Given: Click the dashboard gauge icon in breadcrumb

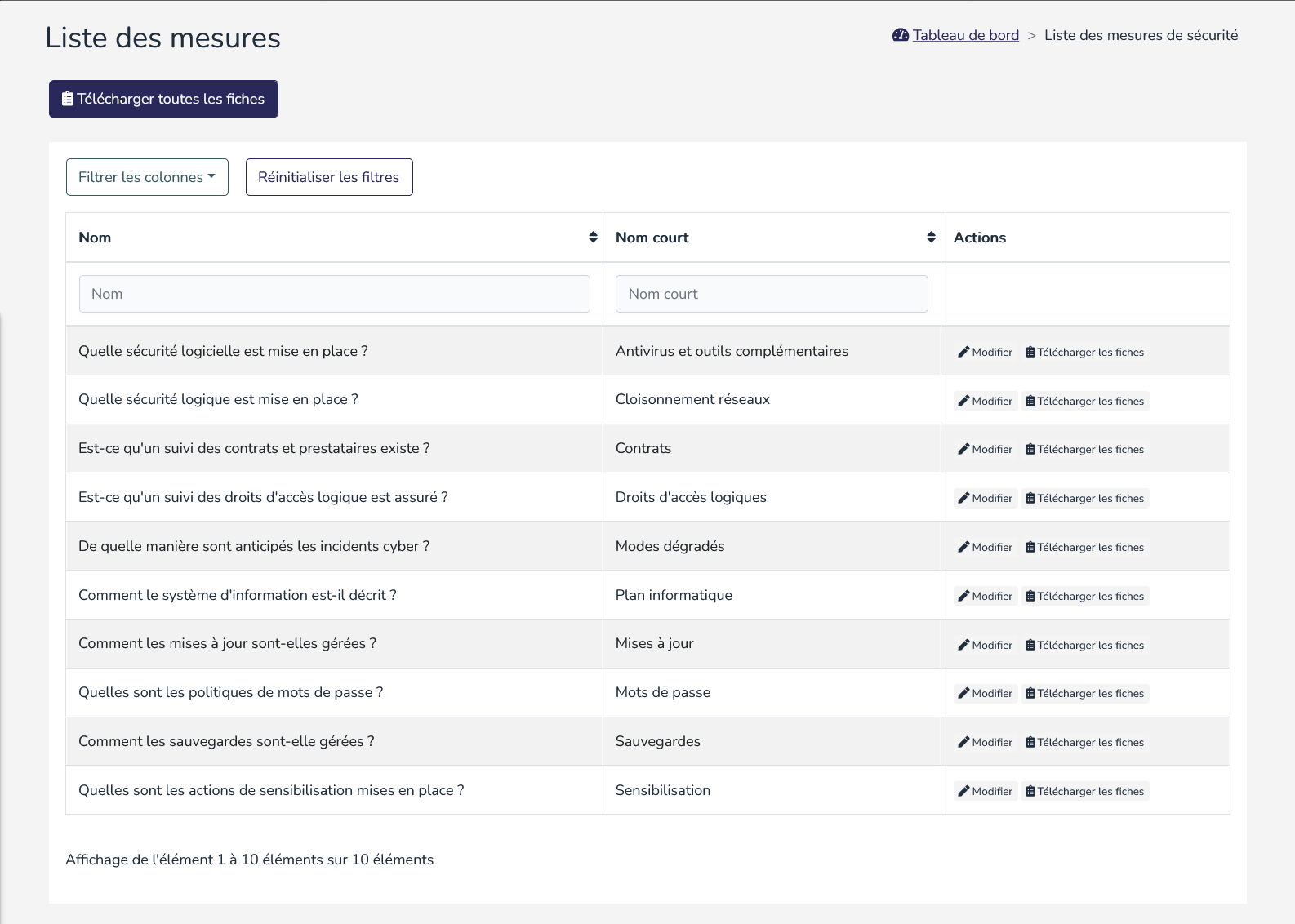Looking at the screenshot, I should [901, 35].
